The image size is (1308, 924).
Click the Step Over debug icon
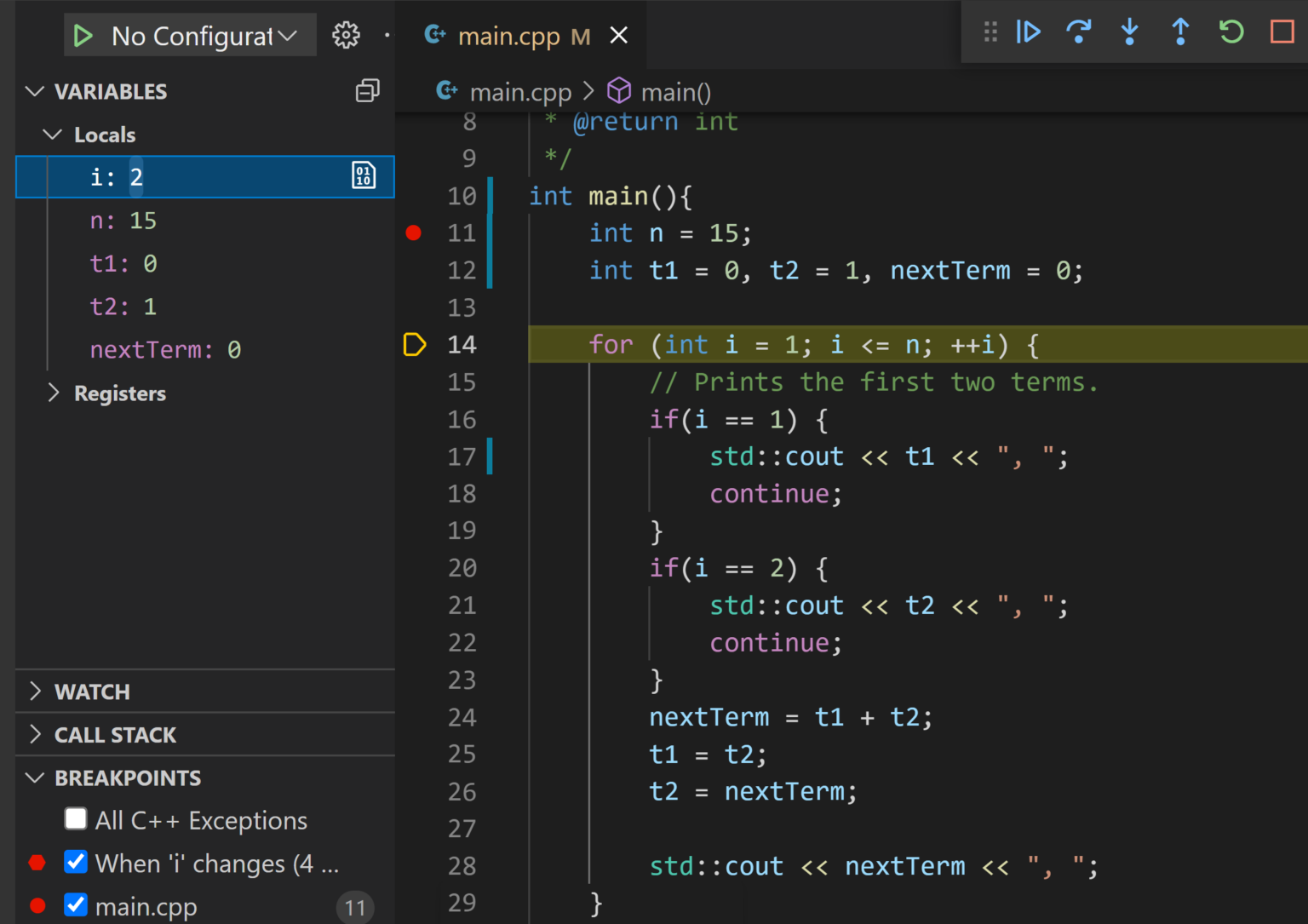point(1078,32)
